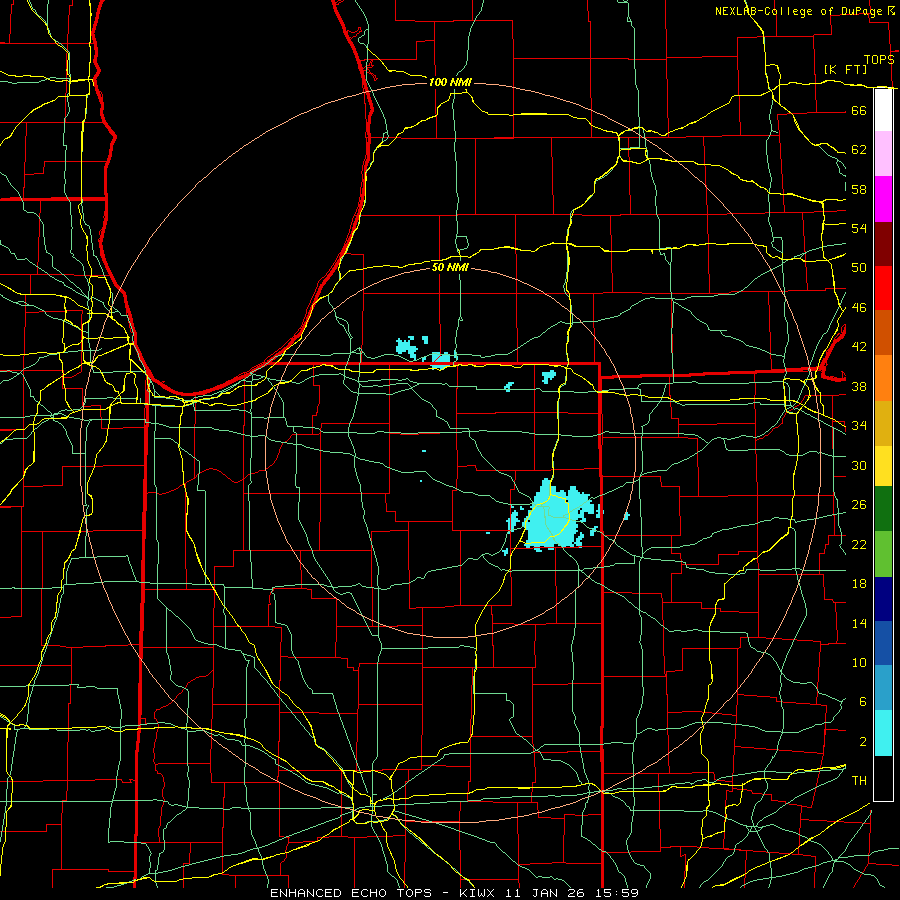The height and width of the screenshot is (900, 900).
Task: Click the "[K FT]" units label
Action: [x=845, y=70]
